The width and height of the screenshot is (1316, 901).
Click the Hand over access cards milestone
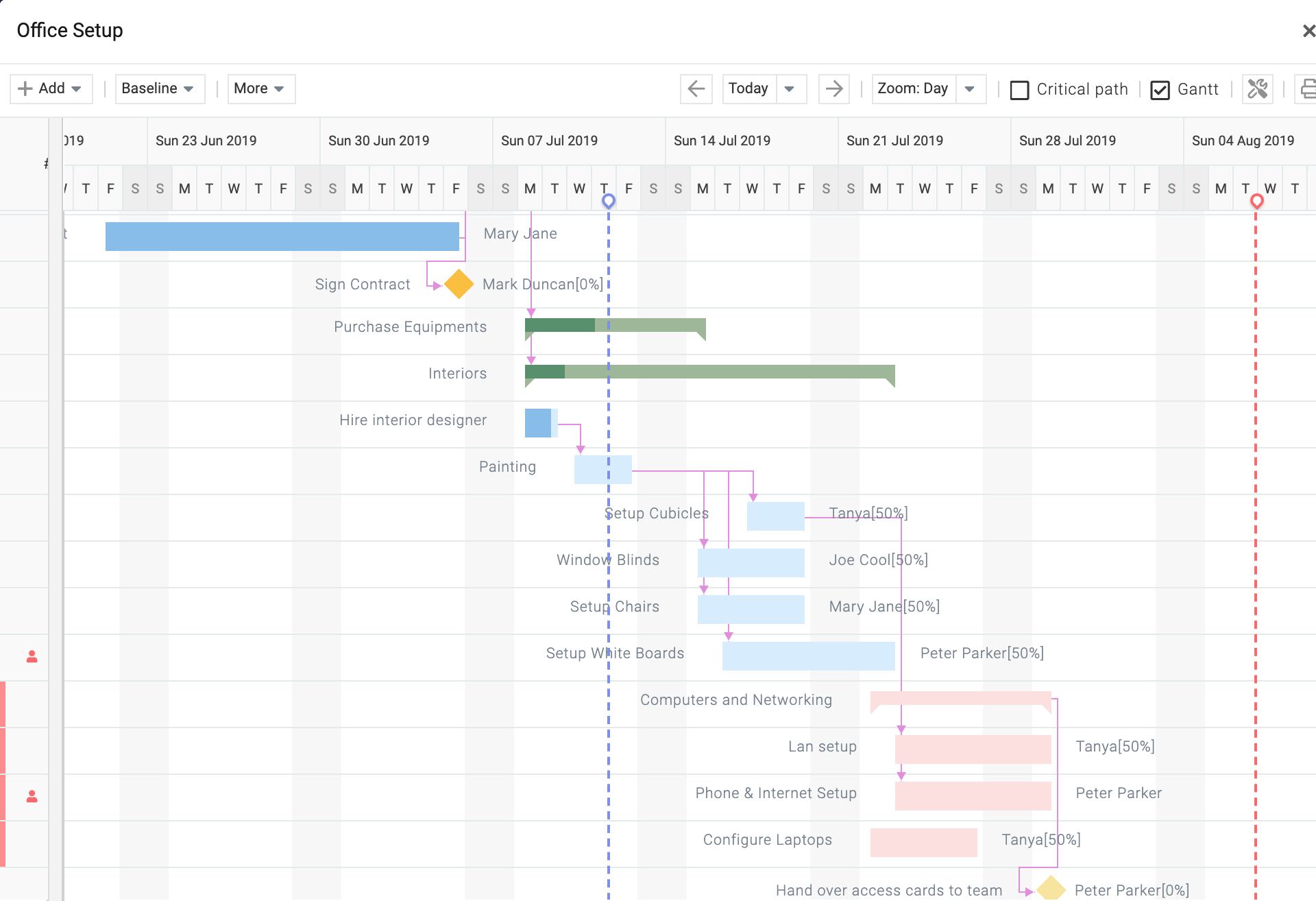pos(1046,889)
